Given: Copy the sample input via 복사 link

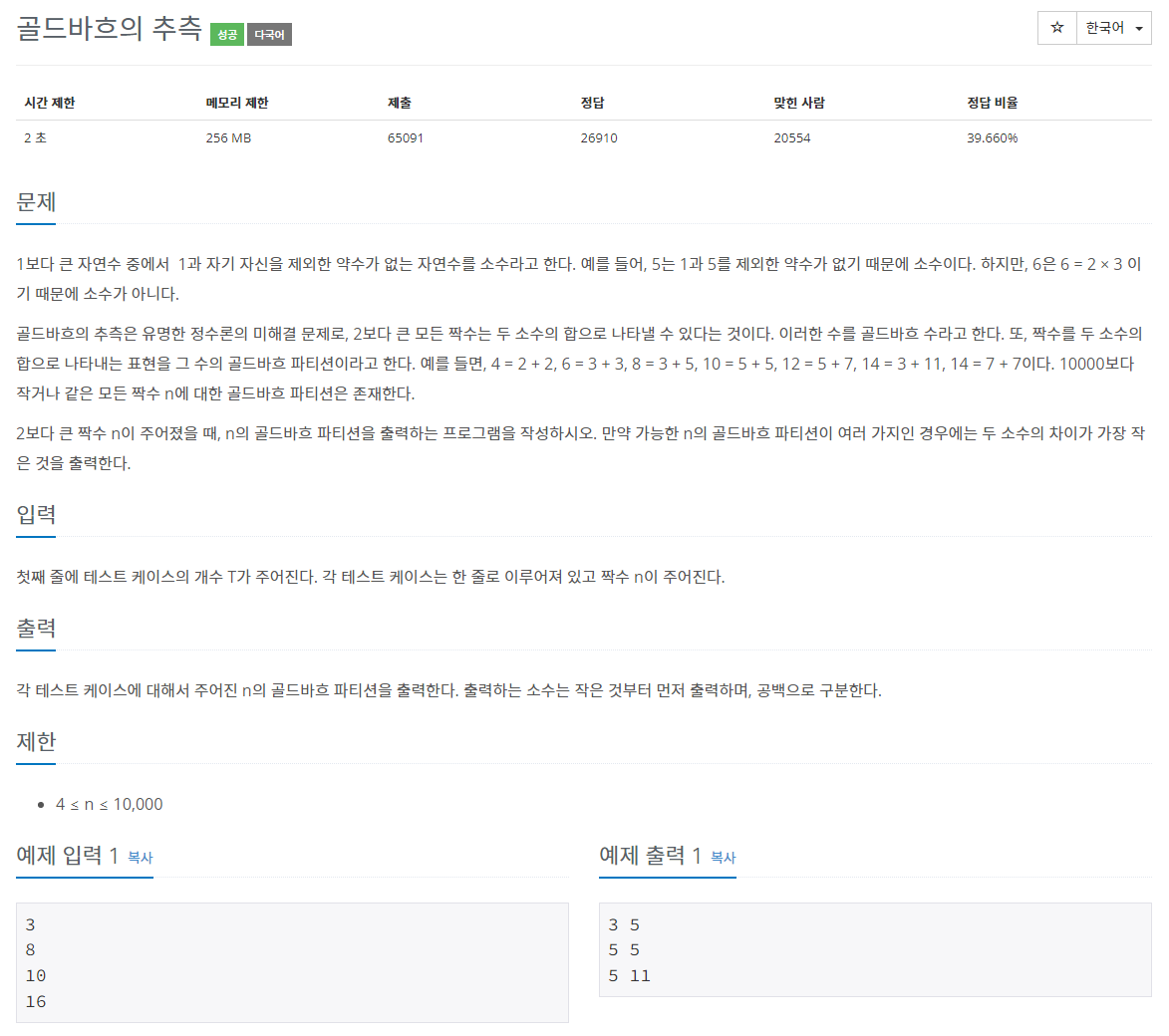Looking at the screenshot, I should click(141, 858).
